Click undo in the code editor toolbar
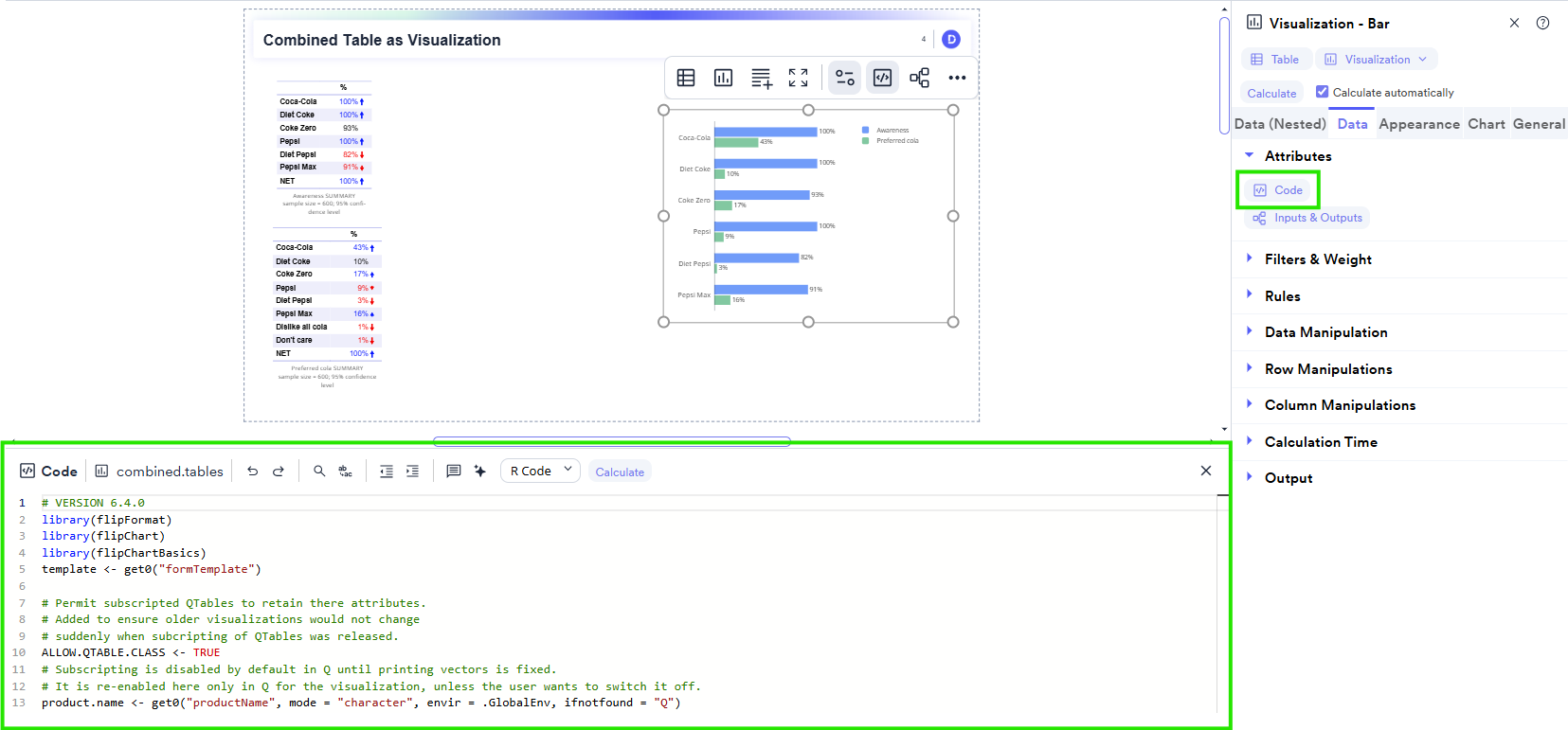 pyautogui.click(x=252, y=472)
